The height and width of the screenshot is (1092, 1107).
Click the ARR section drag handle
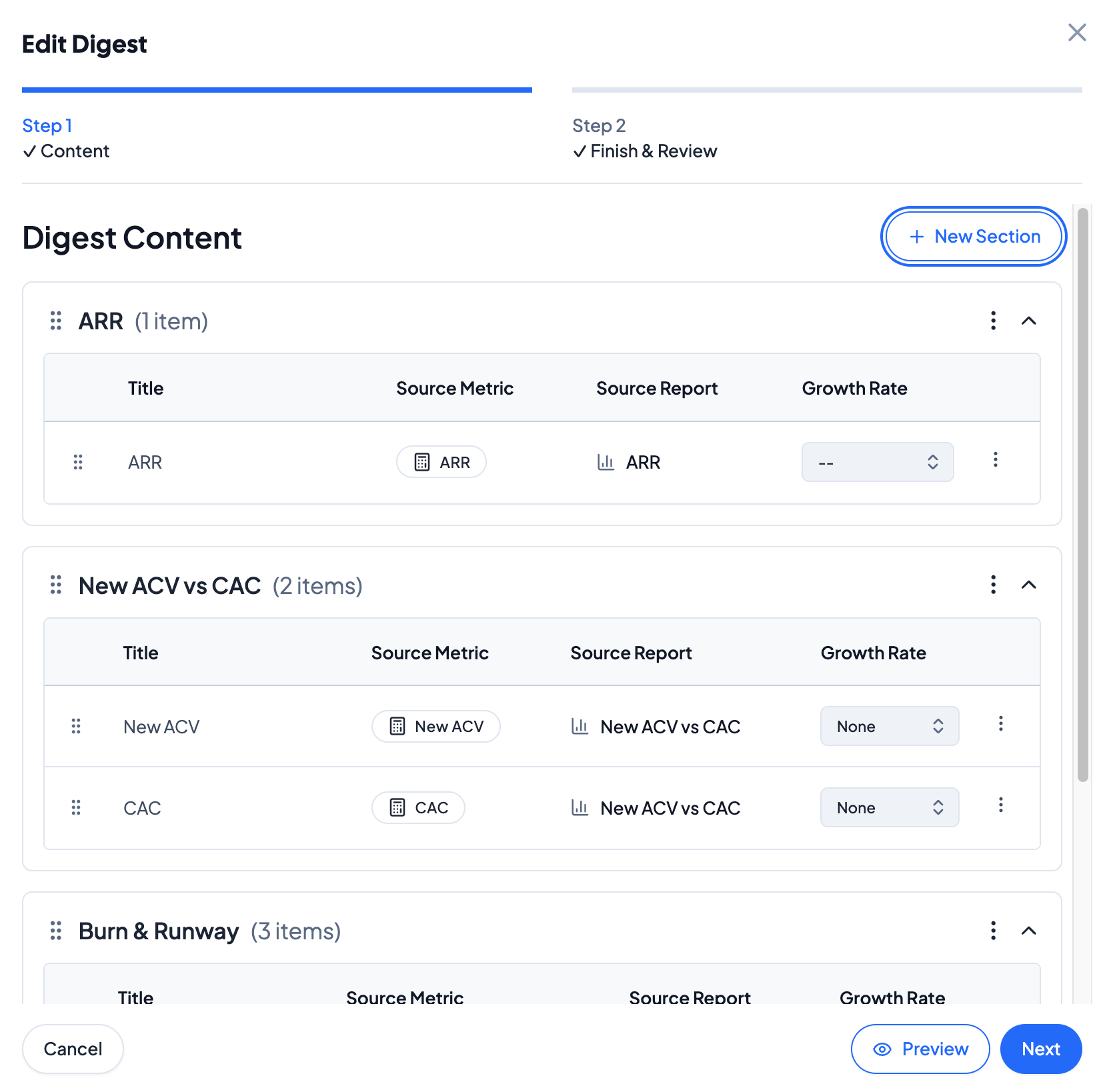56,321
